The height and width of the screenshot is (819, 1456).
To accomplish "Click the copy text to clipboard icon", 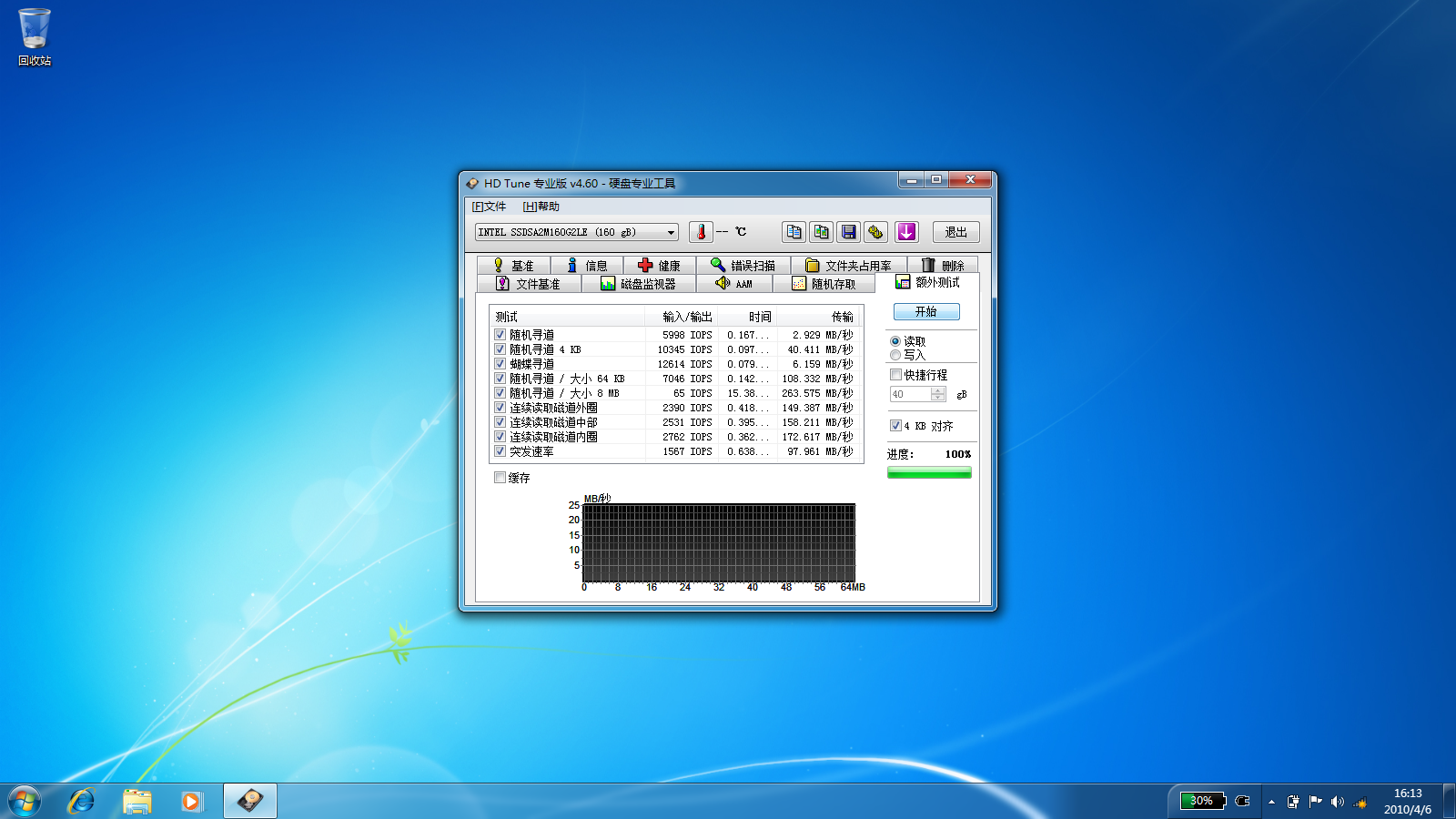I will click(794, 232).
